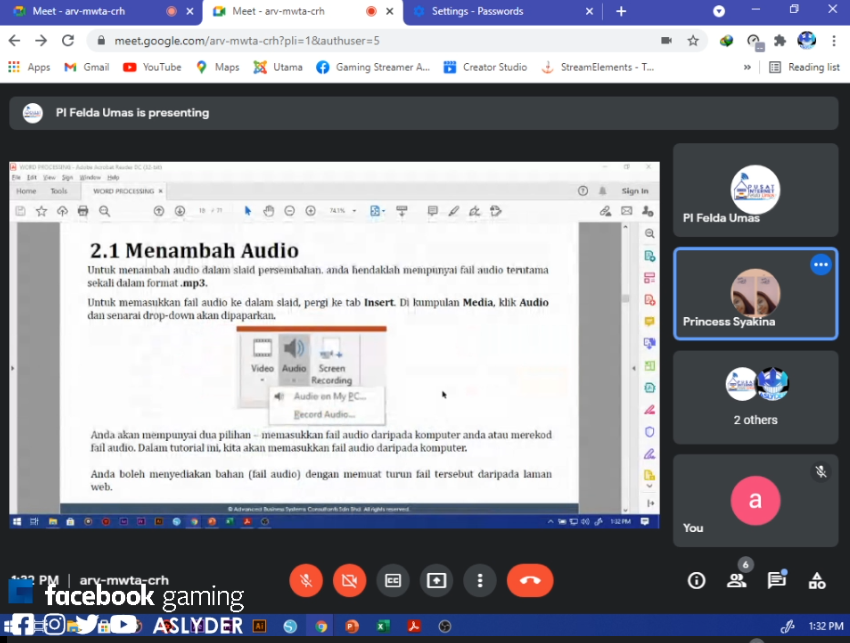Unmute the microphone in Meet
The image size is (850, 643).
click(x=306, y=580)
